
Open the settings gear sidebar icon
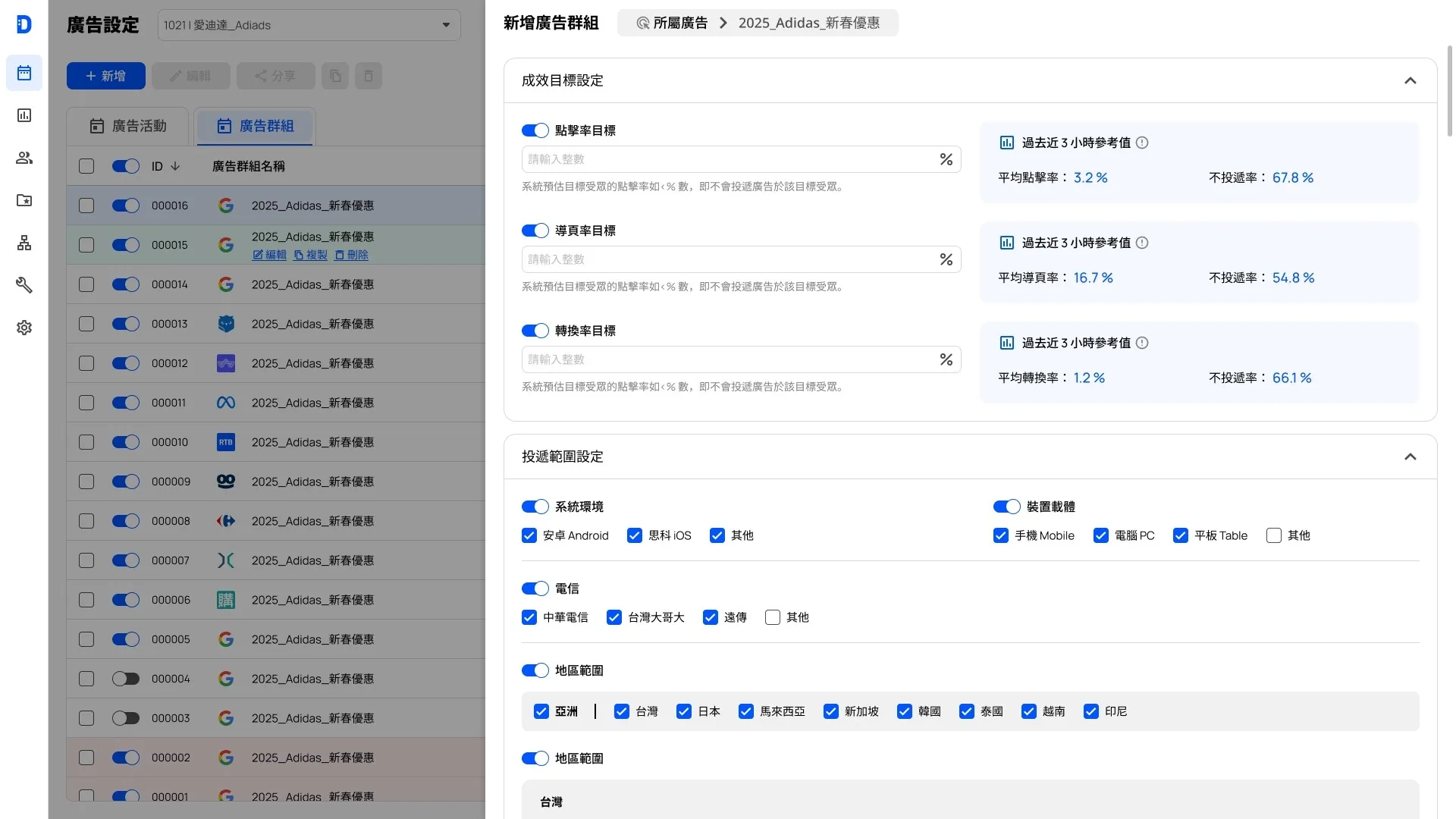24,328
